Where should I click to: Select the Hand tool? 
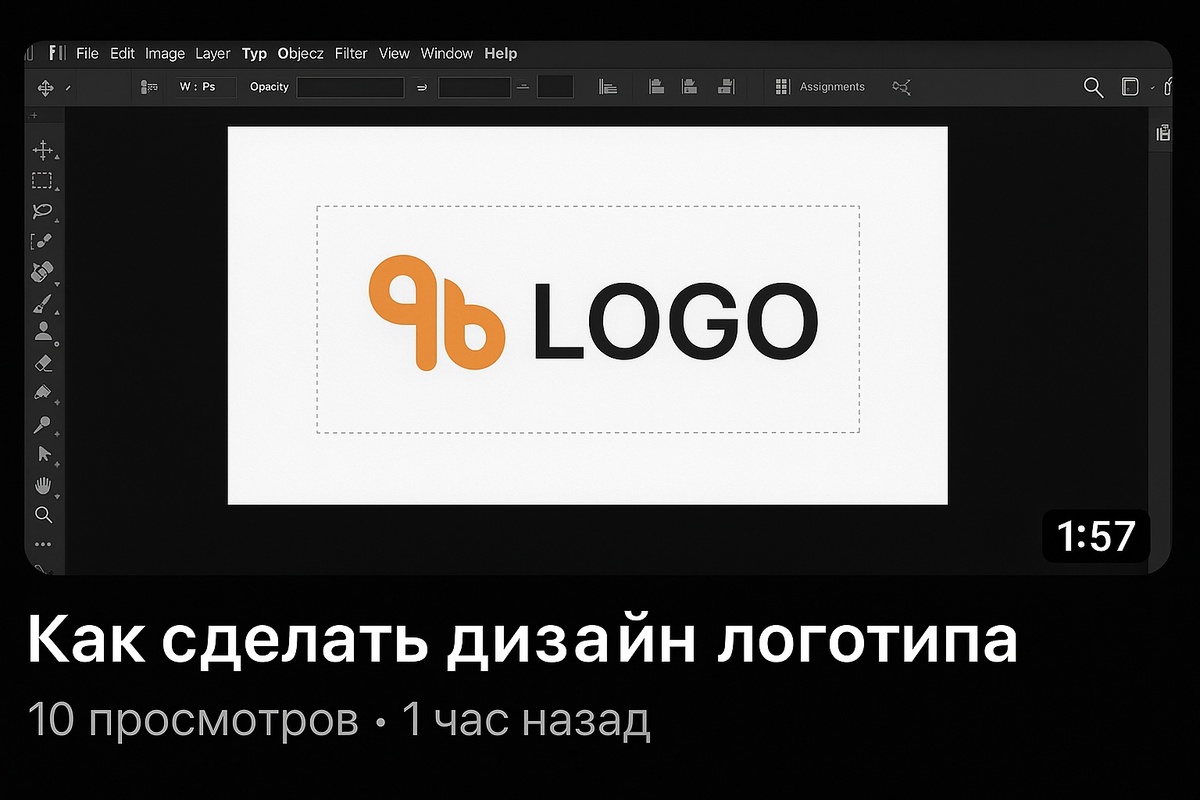(43, 485)
